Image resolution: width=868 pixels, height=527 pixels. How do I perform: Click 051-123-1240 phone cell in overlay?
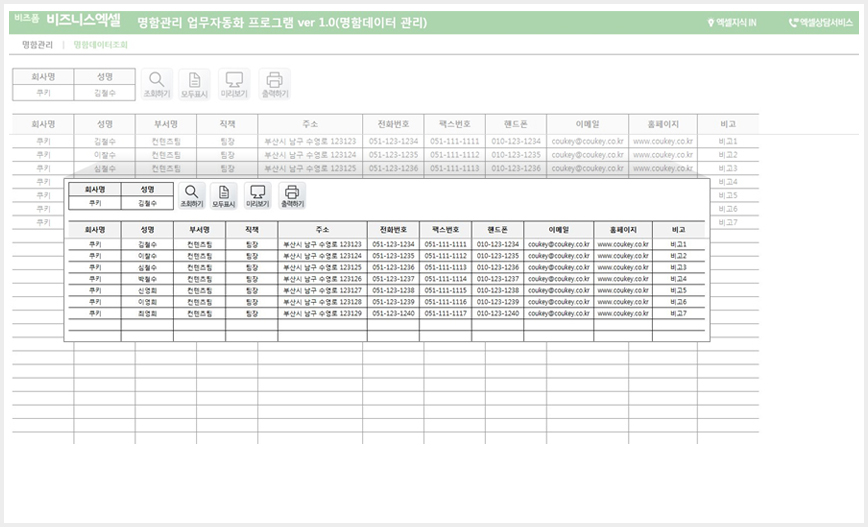[393, 313]
